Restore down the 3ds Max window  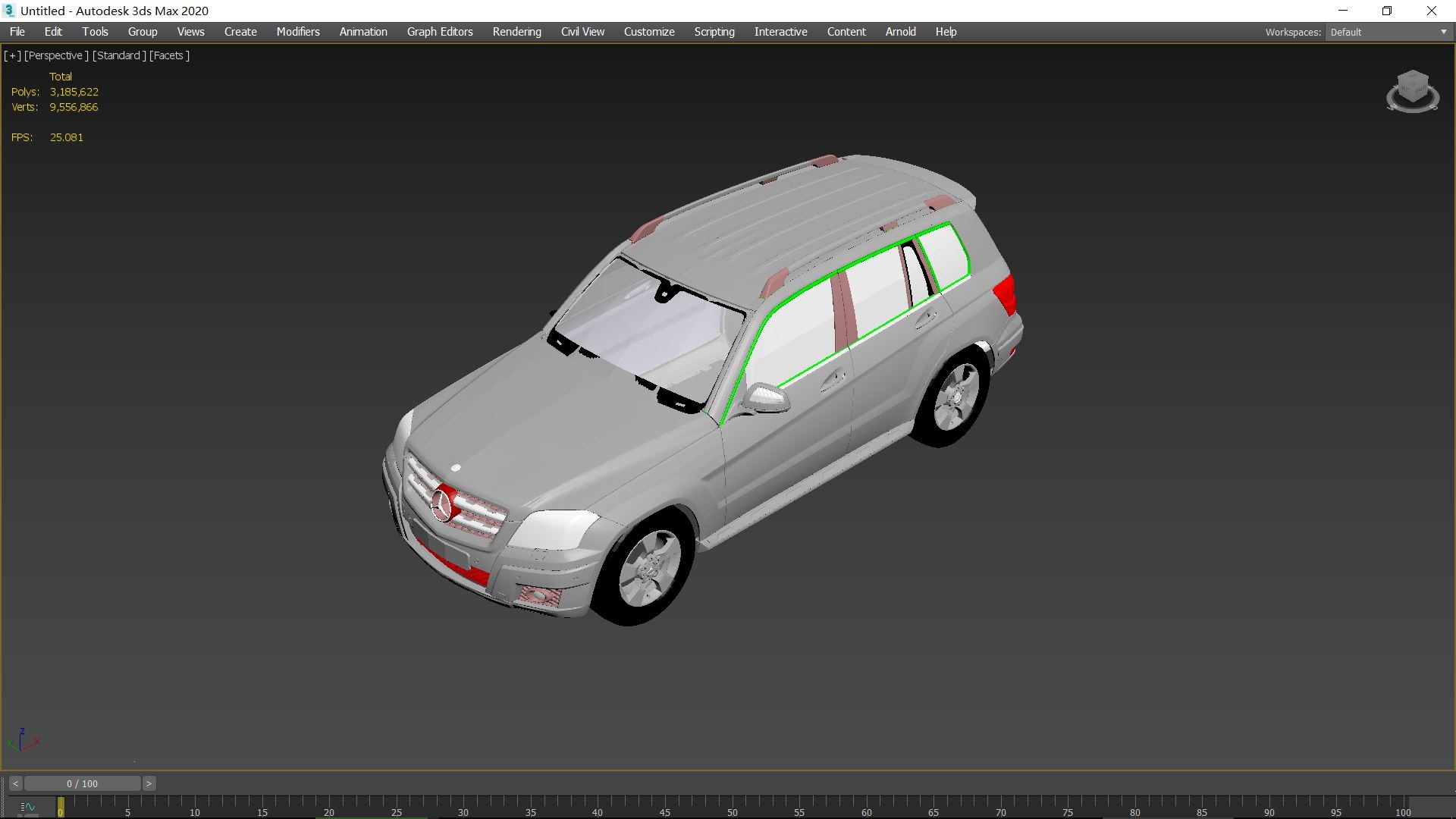tap(1387, 11)
